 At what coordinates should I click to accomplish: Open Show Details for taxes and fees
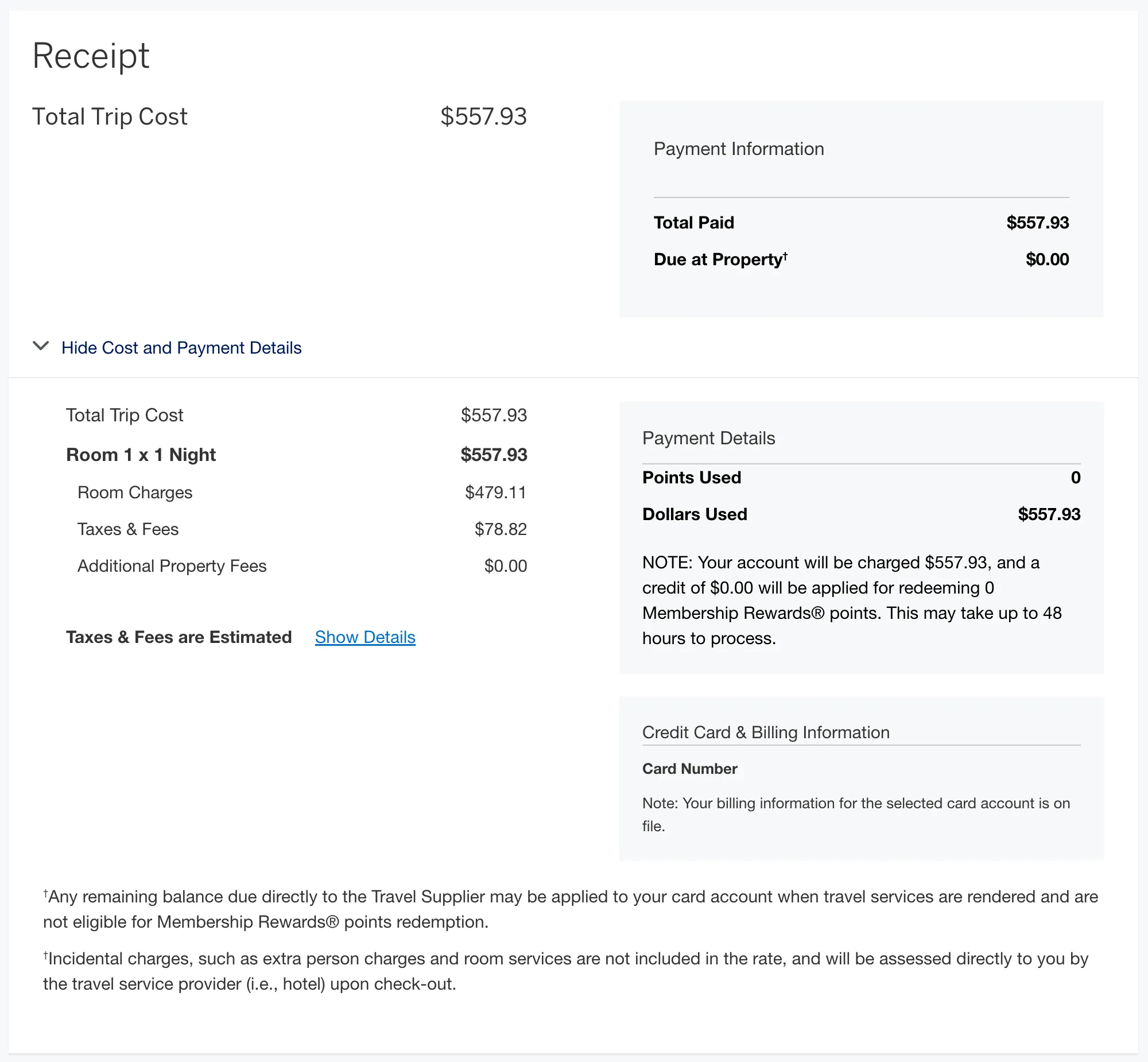[x=365, y=637]
